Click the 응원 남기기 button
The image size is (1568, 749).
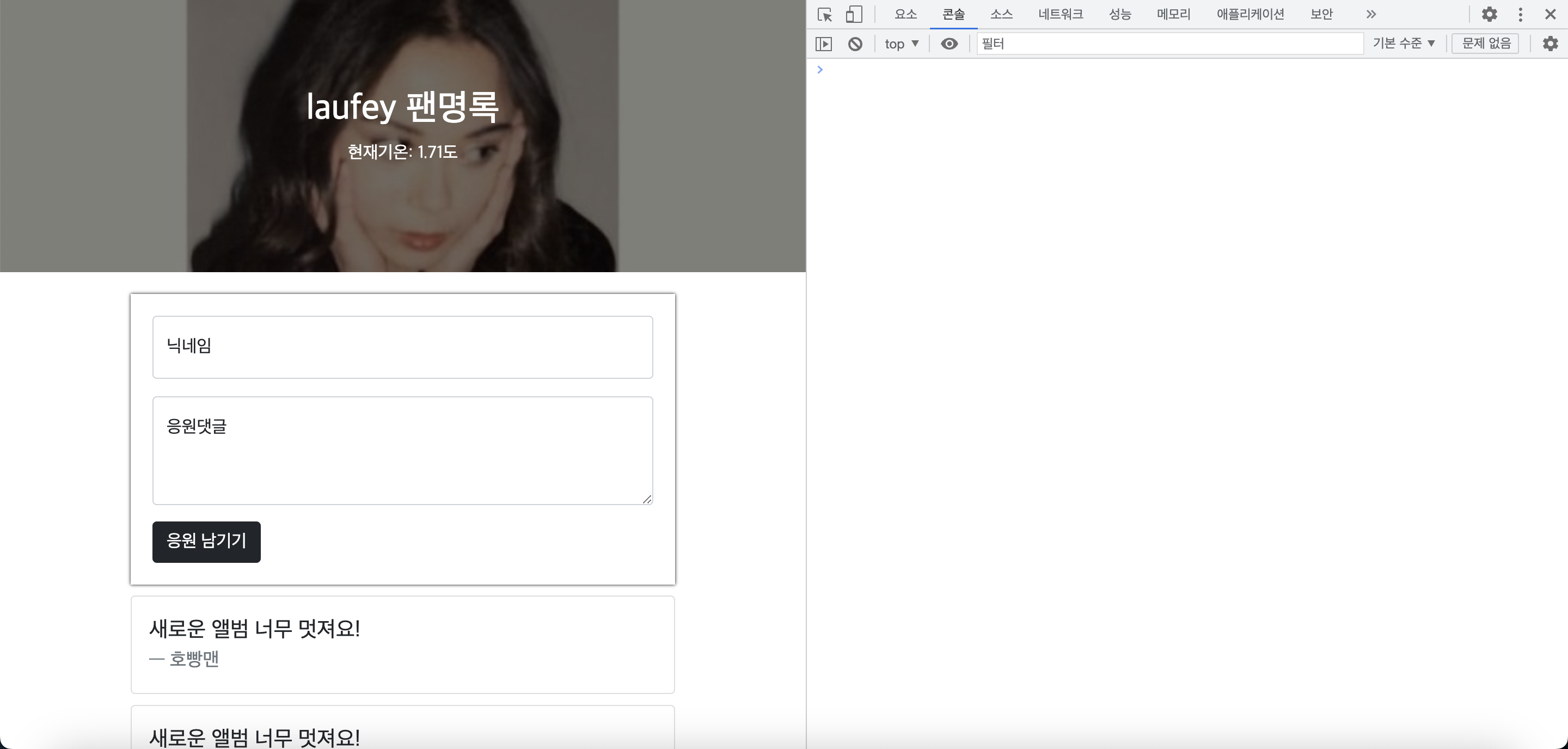click(x=206, y=542)
